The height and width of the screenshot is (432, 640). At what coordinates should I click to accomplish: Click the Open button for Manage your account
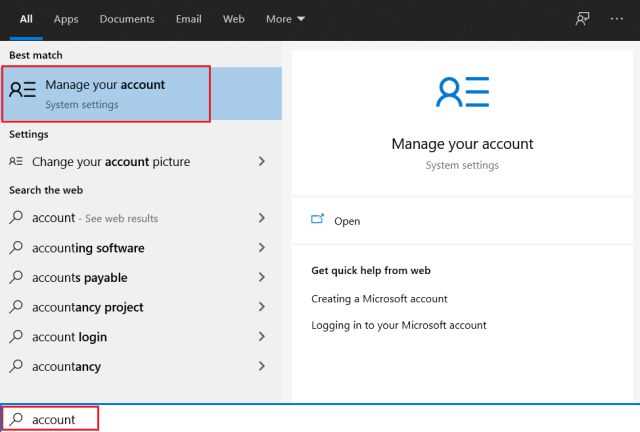462,221
